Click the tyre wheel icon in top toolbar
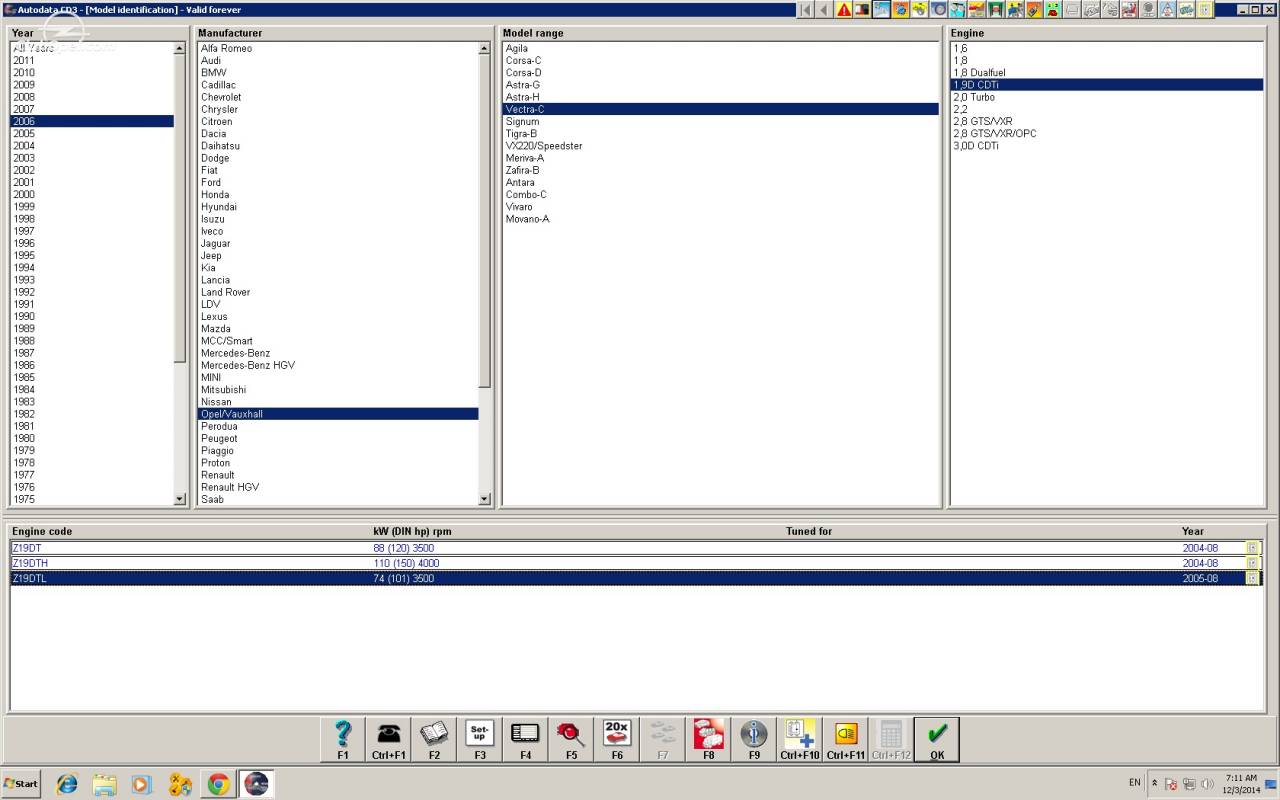Image resolution: width=1280 pixels, height=800 pixels. click(x=939, y=9)
